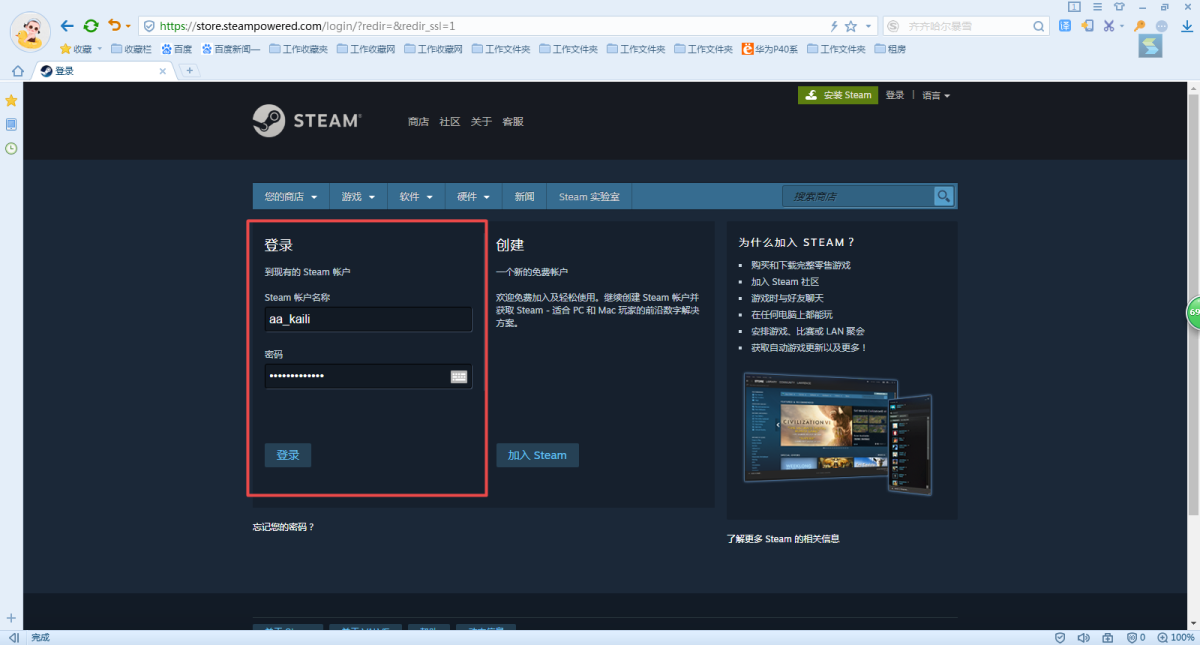Open the virtual keyboard icon in password field
Image resolution: width=1200 pixels, height=645 pixels.
pos(459,376)
